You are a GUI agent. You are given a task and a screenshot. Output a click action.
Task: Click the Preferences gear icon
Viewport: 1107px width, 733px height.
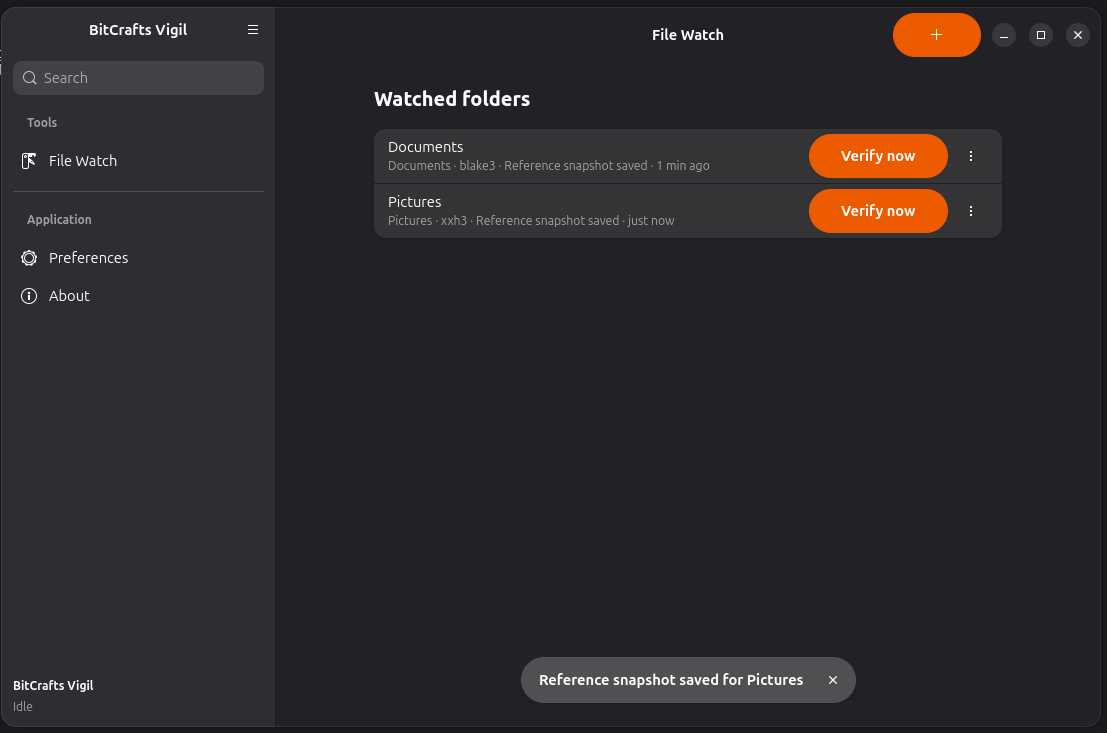click(29, 258)
